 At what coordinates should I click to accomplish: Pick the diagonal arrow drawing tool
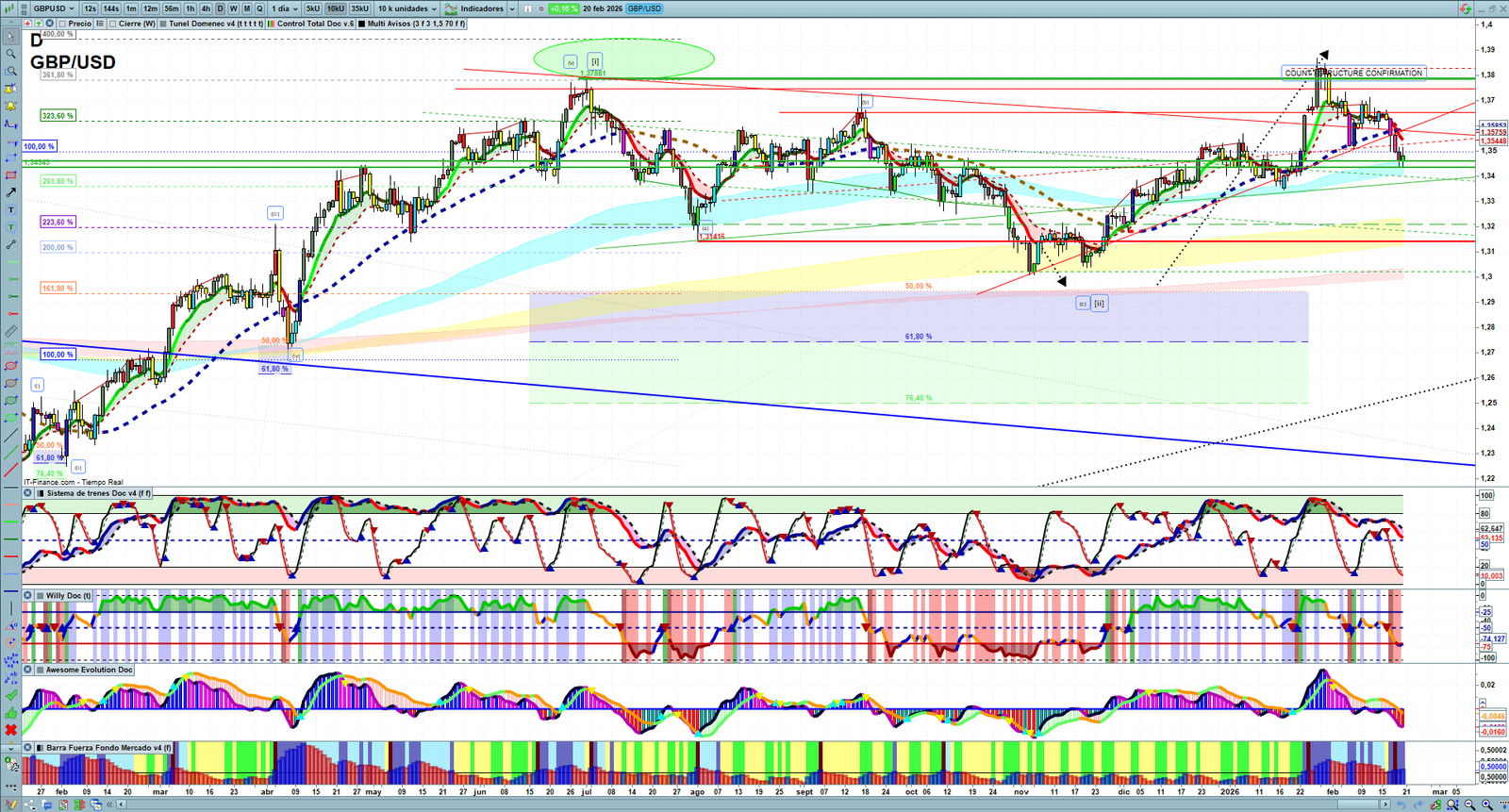click(11, 192)
